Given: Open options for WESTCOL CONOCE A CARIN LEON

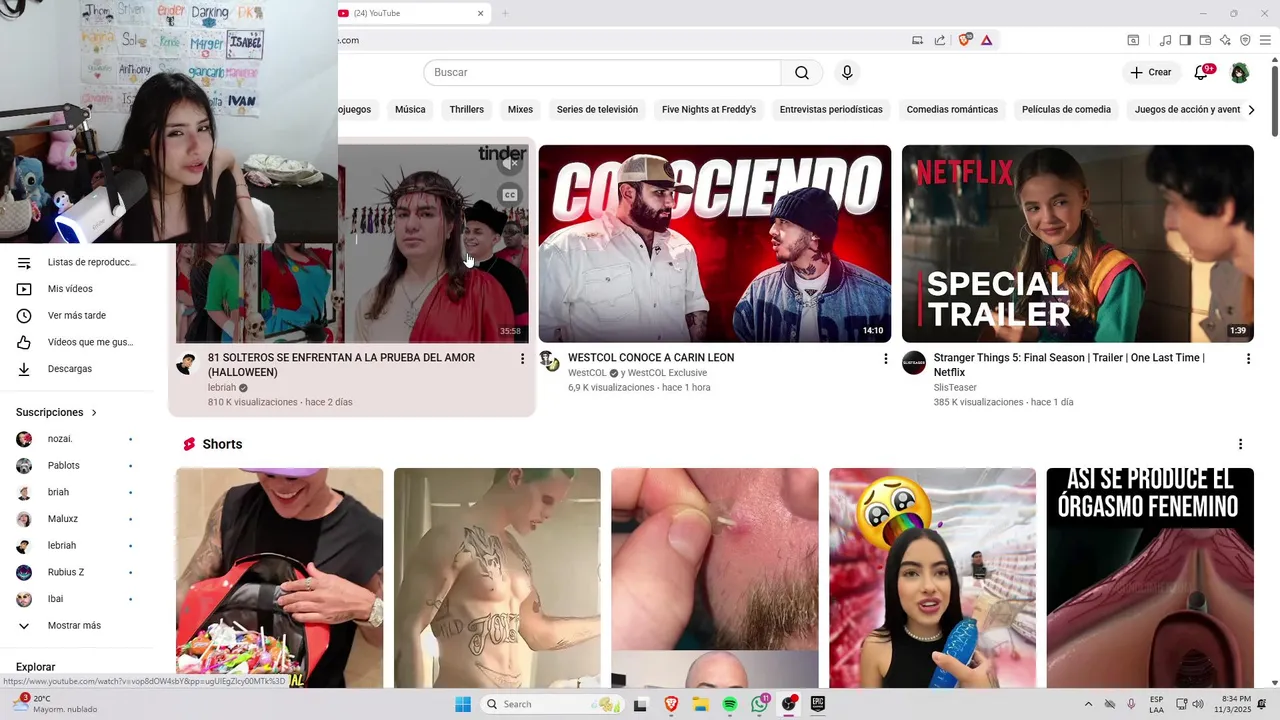Looking at the screenshot, I should coord(885,358).
